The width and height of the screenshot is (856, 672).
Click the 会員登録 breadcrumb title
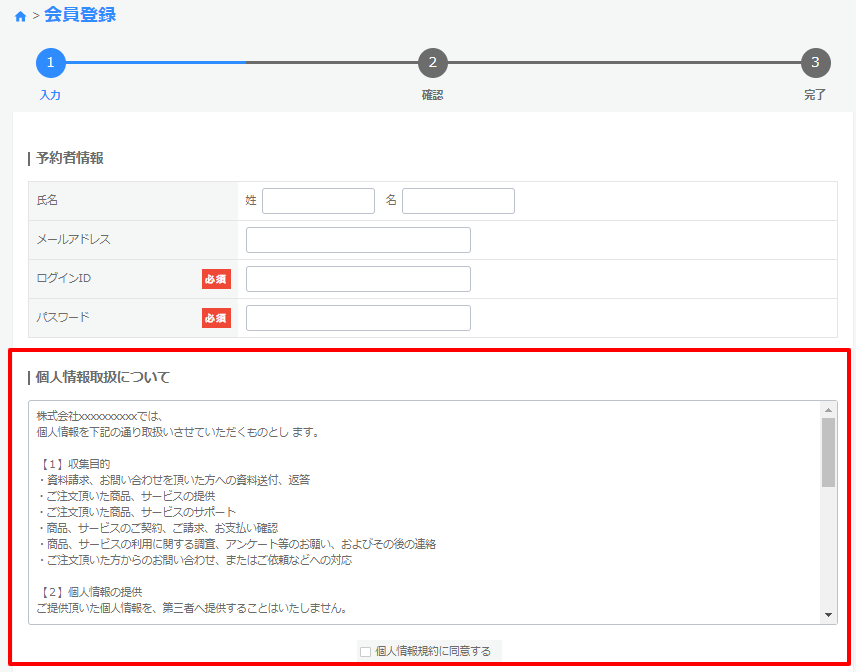point(80,15)
